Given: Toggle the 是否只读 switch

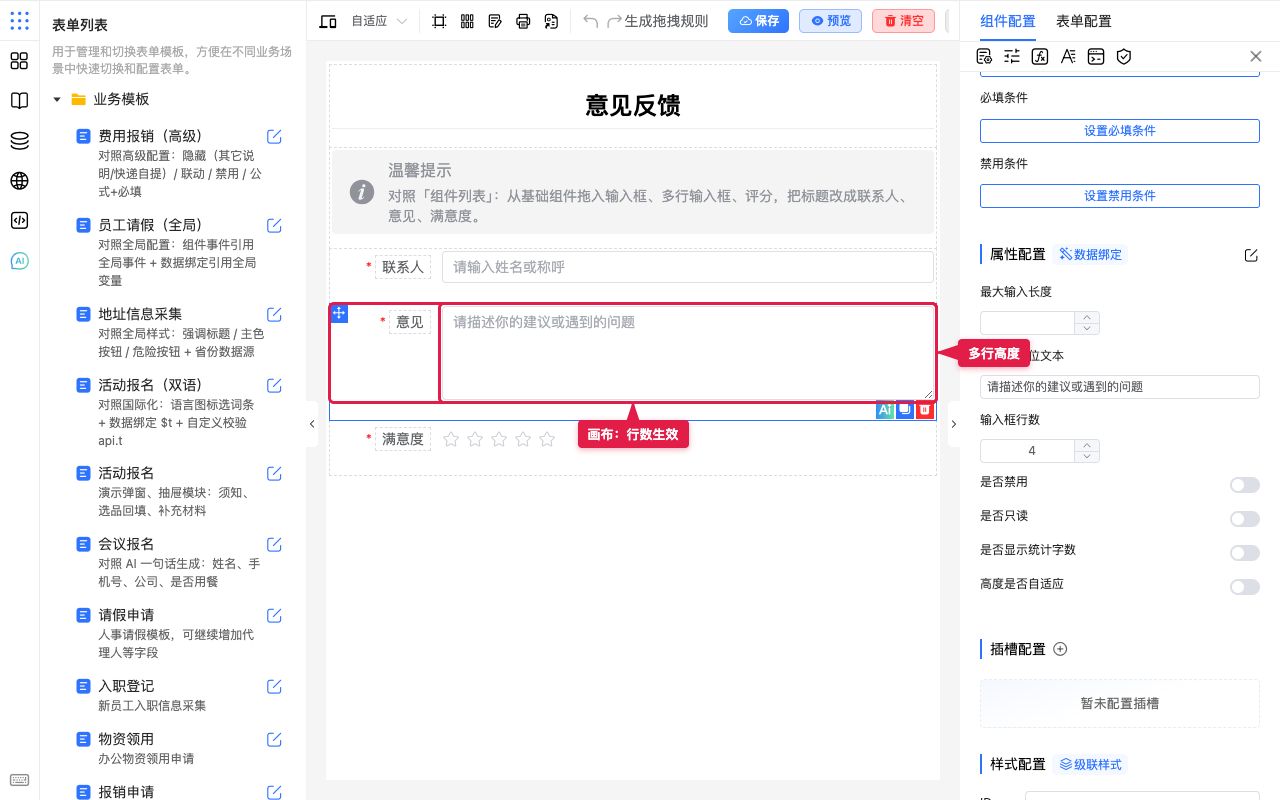Looking at the screenshot, I should click(x=1245, y=519).
